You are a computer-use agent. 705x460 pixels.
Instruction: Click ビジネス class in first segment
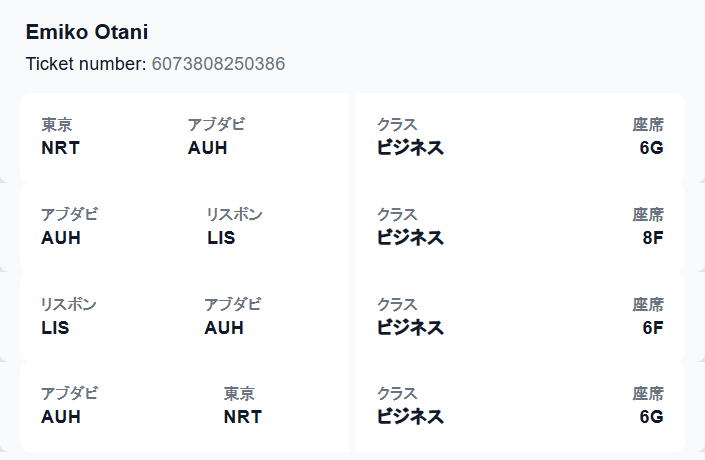(410, 147)
